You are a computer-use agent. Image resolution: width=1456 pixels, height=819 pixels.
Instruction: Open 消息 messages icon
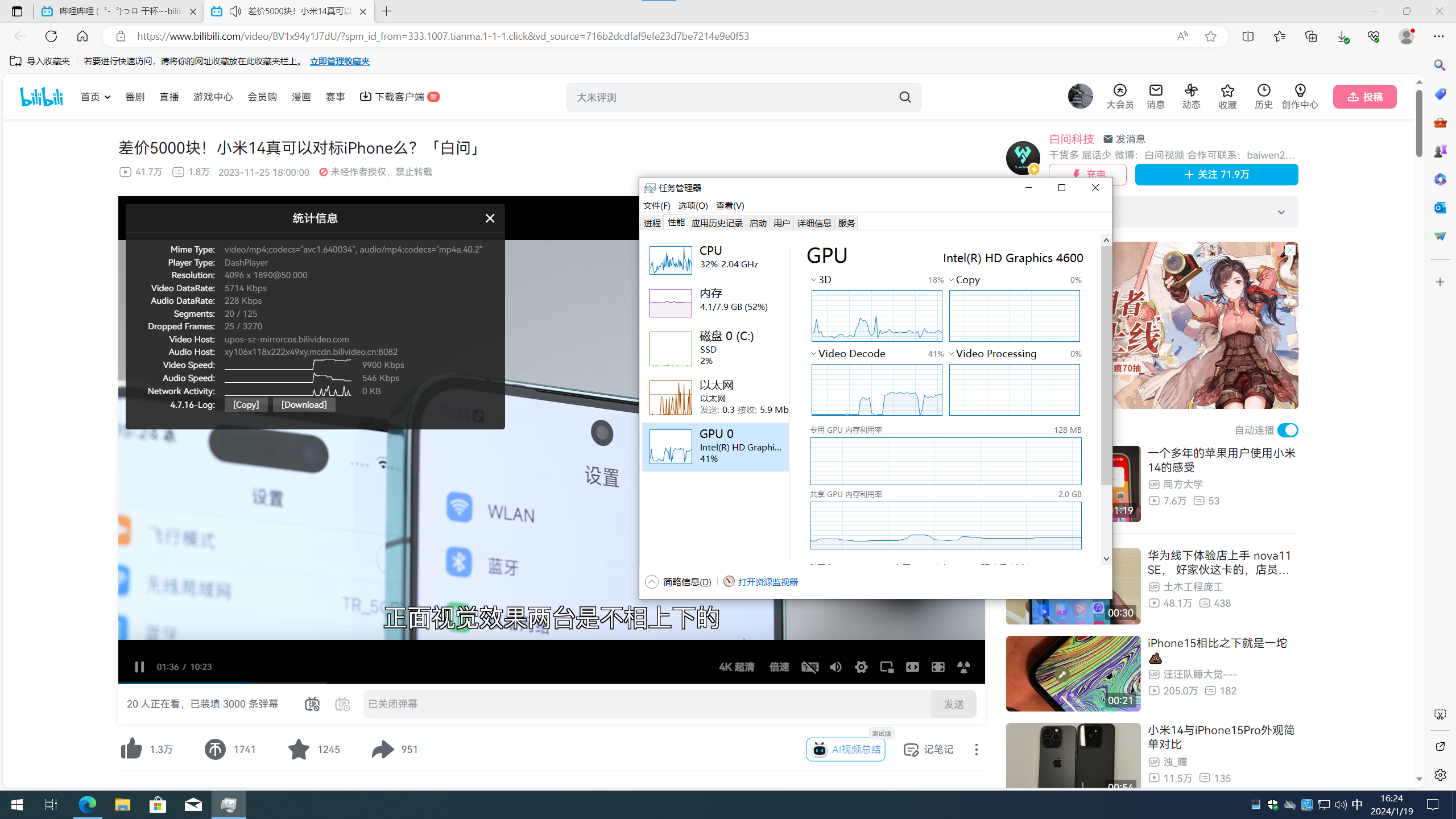[x=1156, y=96]
